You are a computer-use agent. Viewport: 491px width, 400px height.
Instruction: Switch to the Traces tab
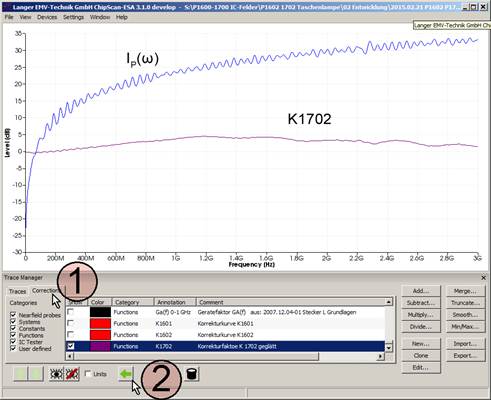coord(17,291)
